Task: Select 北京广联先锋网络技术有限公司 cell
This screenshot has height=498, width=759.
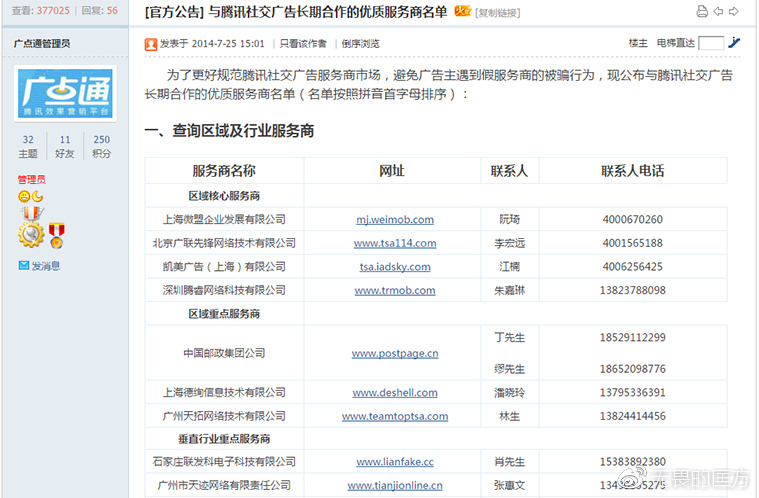Action: 224,243
